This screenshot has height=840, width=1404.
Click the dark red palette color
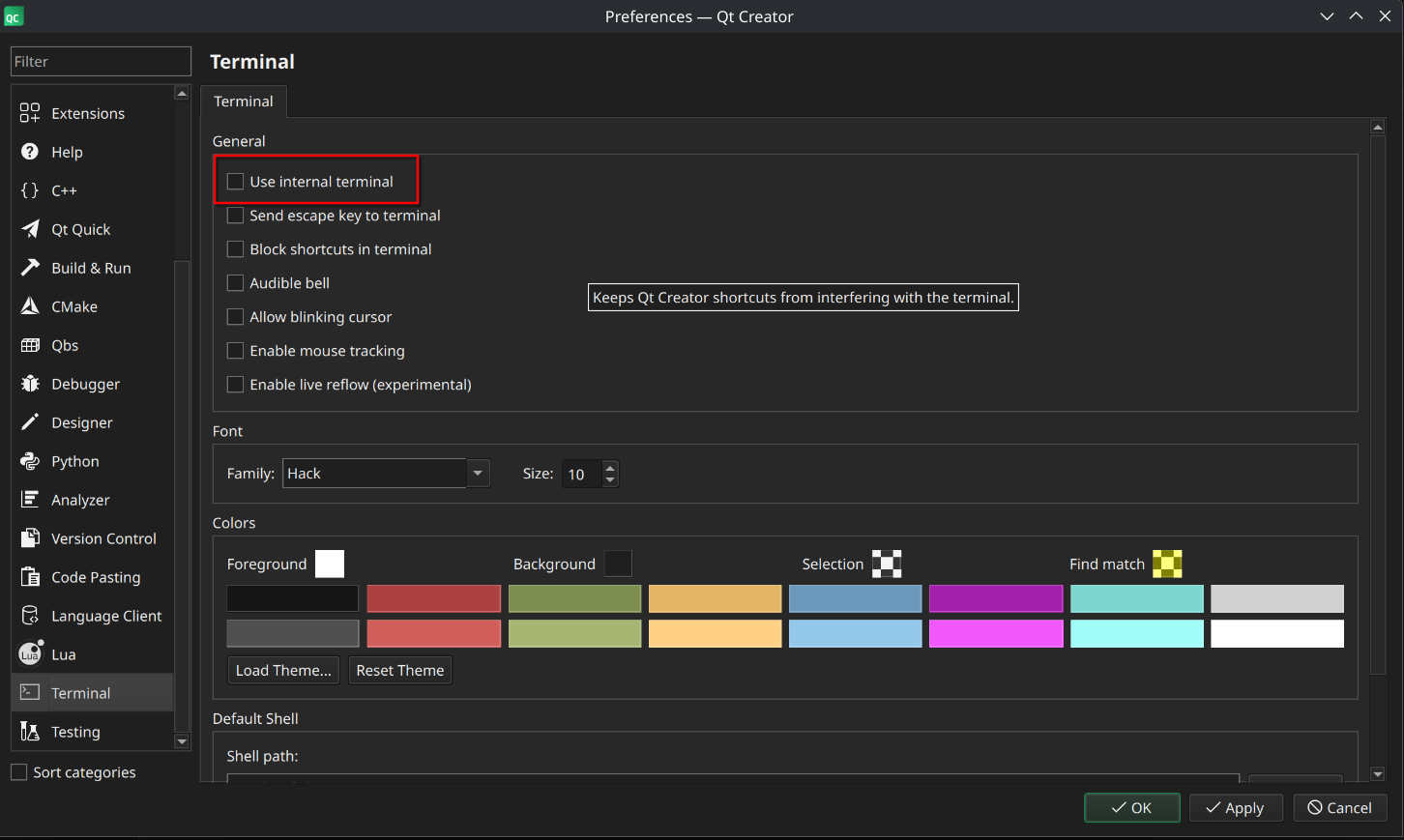click(434, 598)
